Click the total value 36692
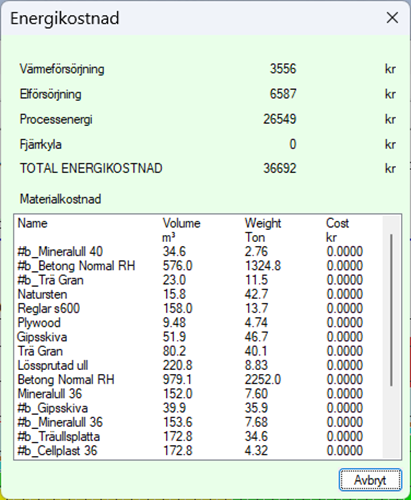The height and width of the screenshot is (500, 411). coord(280,168)
